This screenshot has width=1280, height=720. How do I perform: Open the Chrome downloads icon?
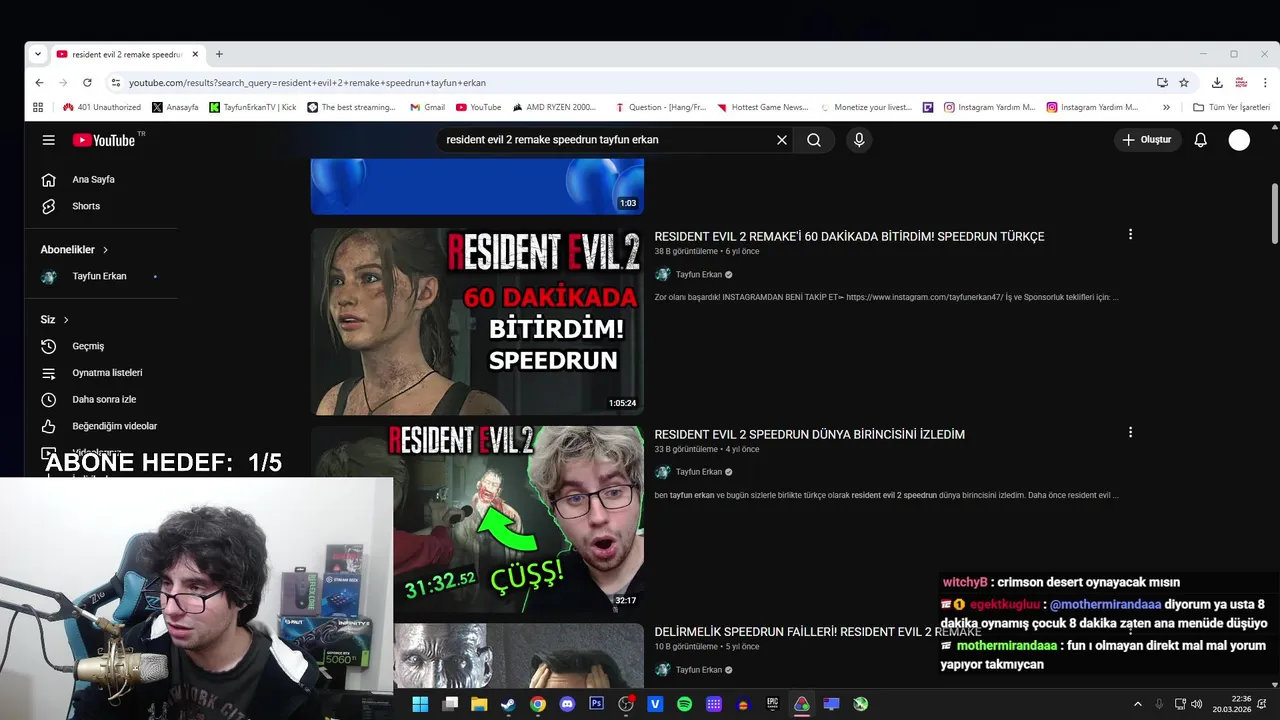(1217, 83)
